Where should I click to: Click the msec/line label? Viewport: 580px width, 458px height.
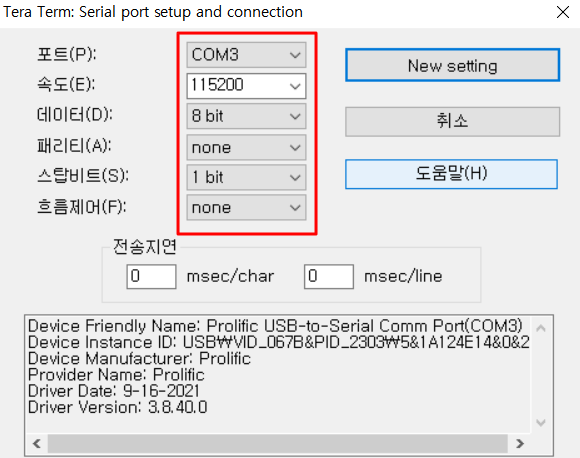tap(403, 276)
